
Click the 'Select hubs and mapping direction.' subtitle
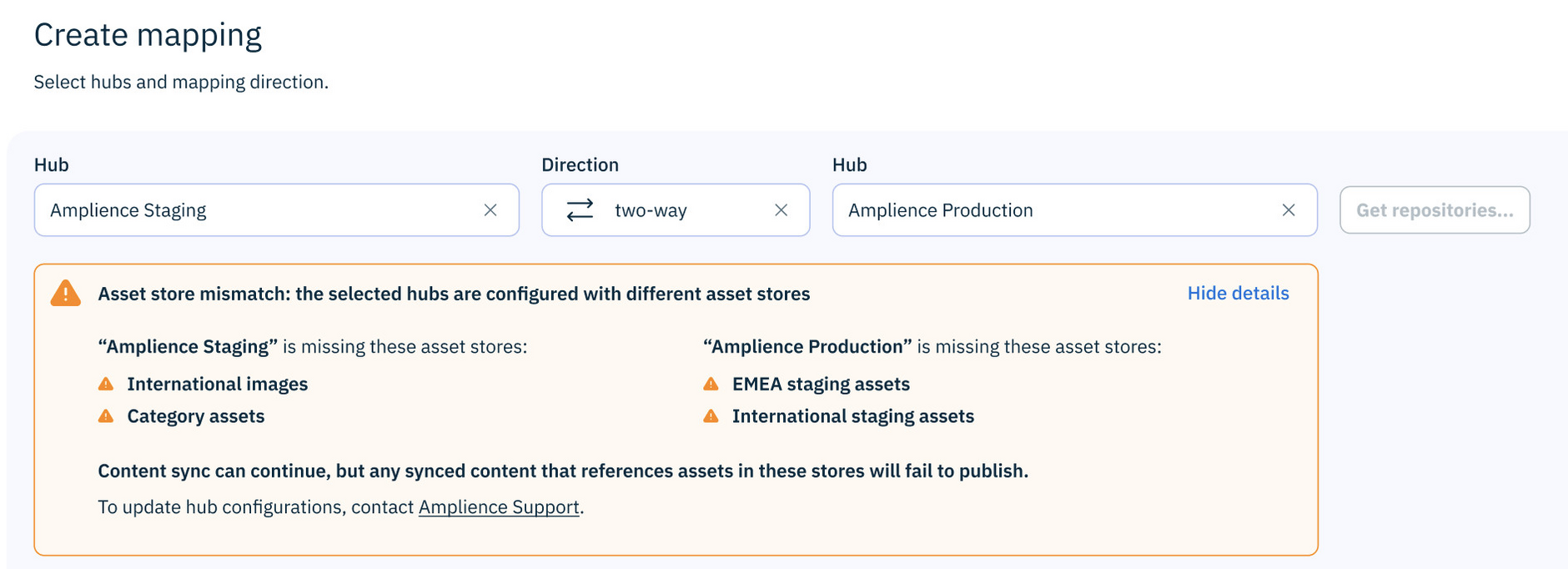pyautogui.click(x=181, y=82)
